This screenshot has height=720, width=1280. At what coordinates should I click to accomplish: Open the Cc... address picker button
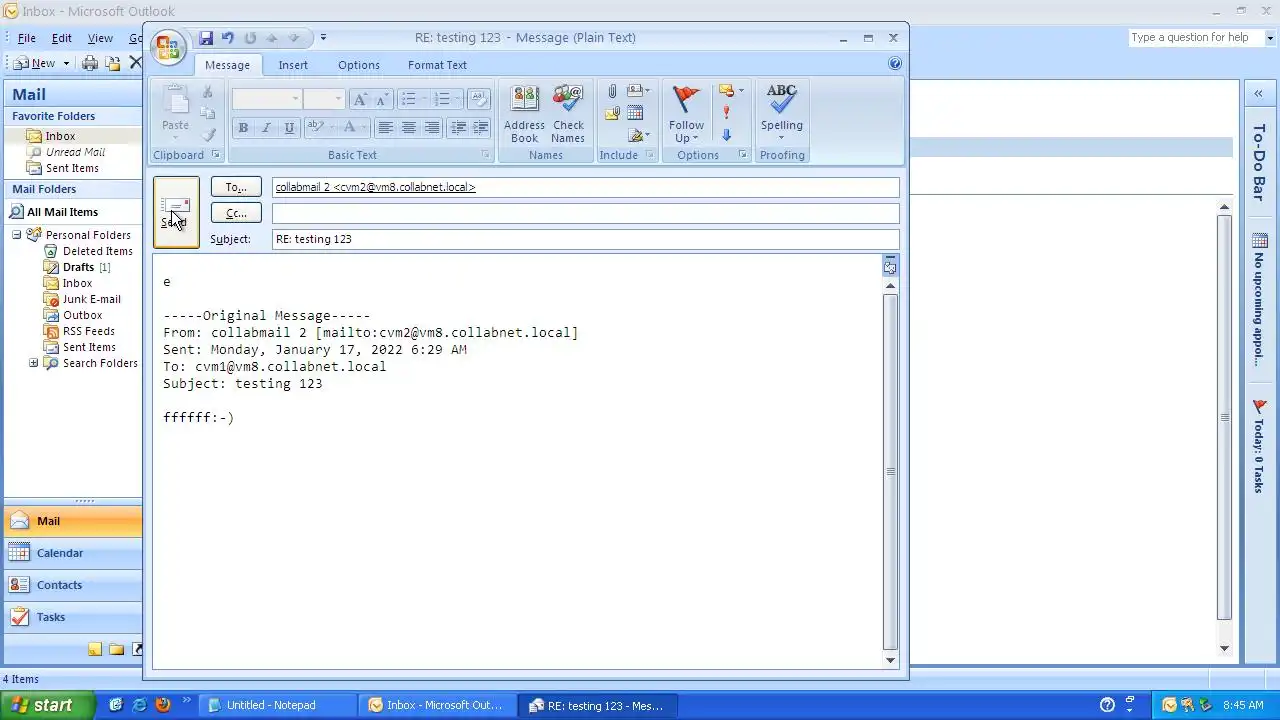tap(236, 213)
